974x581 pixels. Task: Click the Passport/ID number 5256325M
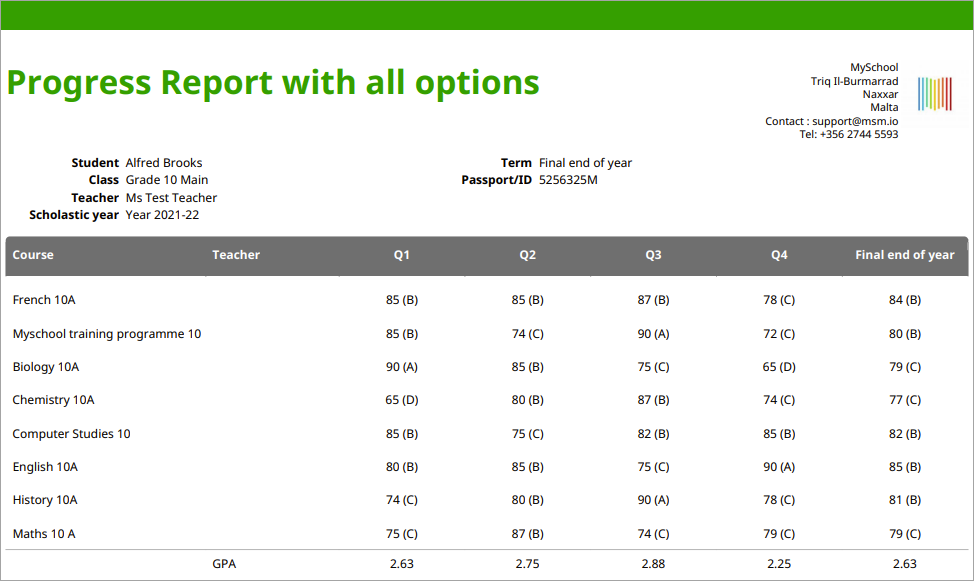(x=568, y=180)
